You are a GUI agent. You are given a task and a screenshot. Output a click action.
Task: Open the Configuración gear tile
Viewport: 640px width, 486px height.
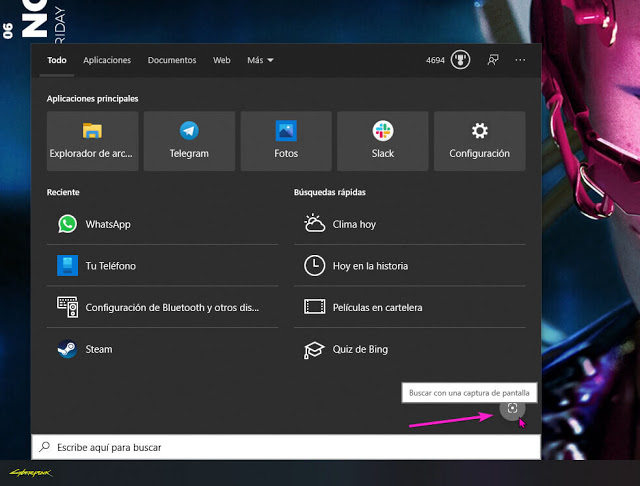479,141
